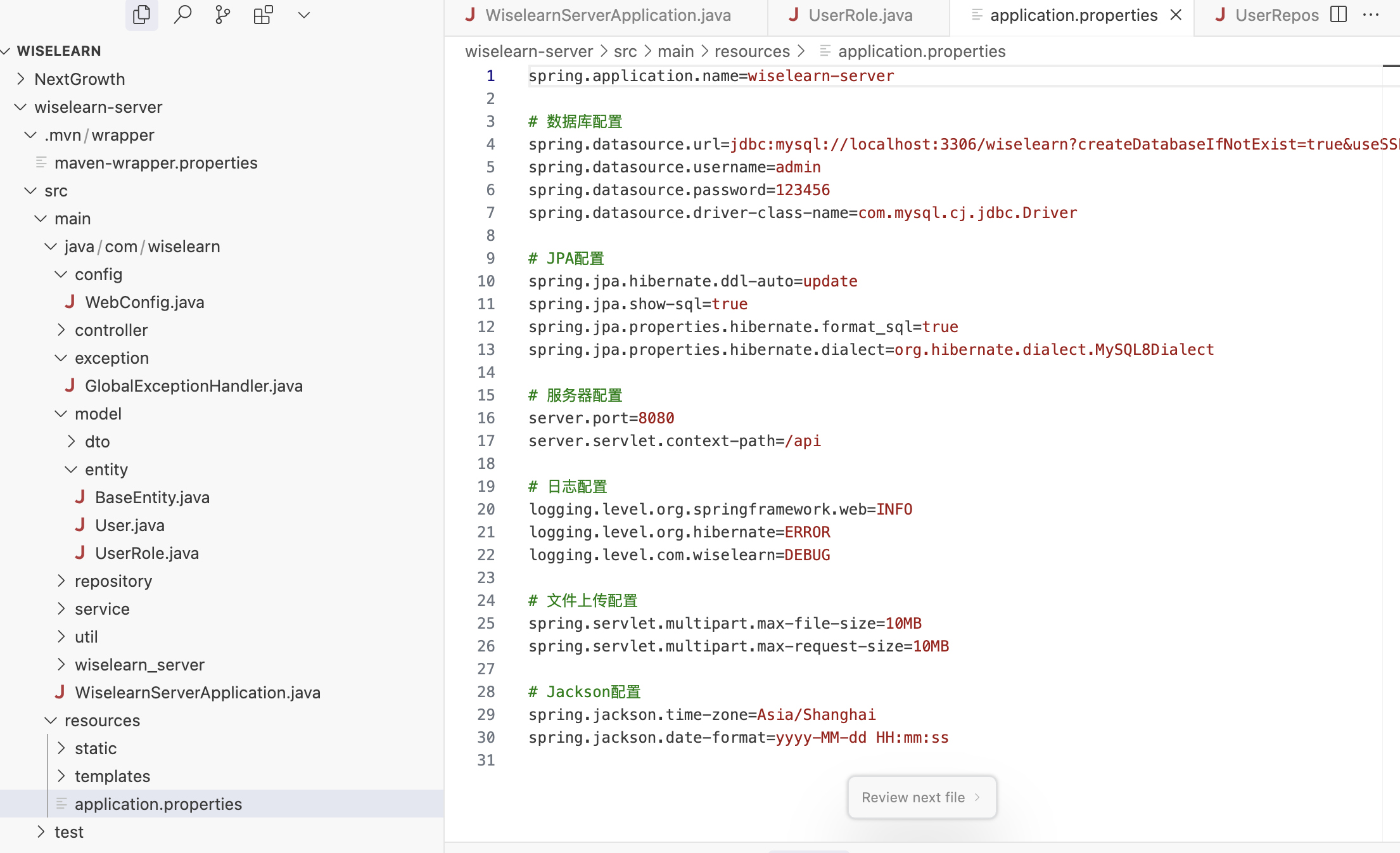Click spring.jpa.hibernate.ddl-auto=update line
The width and height of the screenshot is (1400, 853).
click(693, 281)
